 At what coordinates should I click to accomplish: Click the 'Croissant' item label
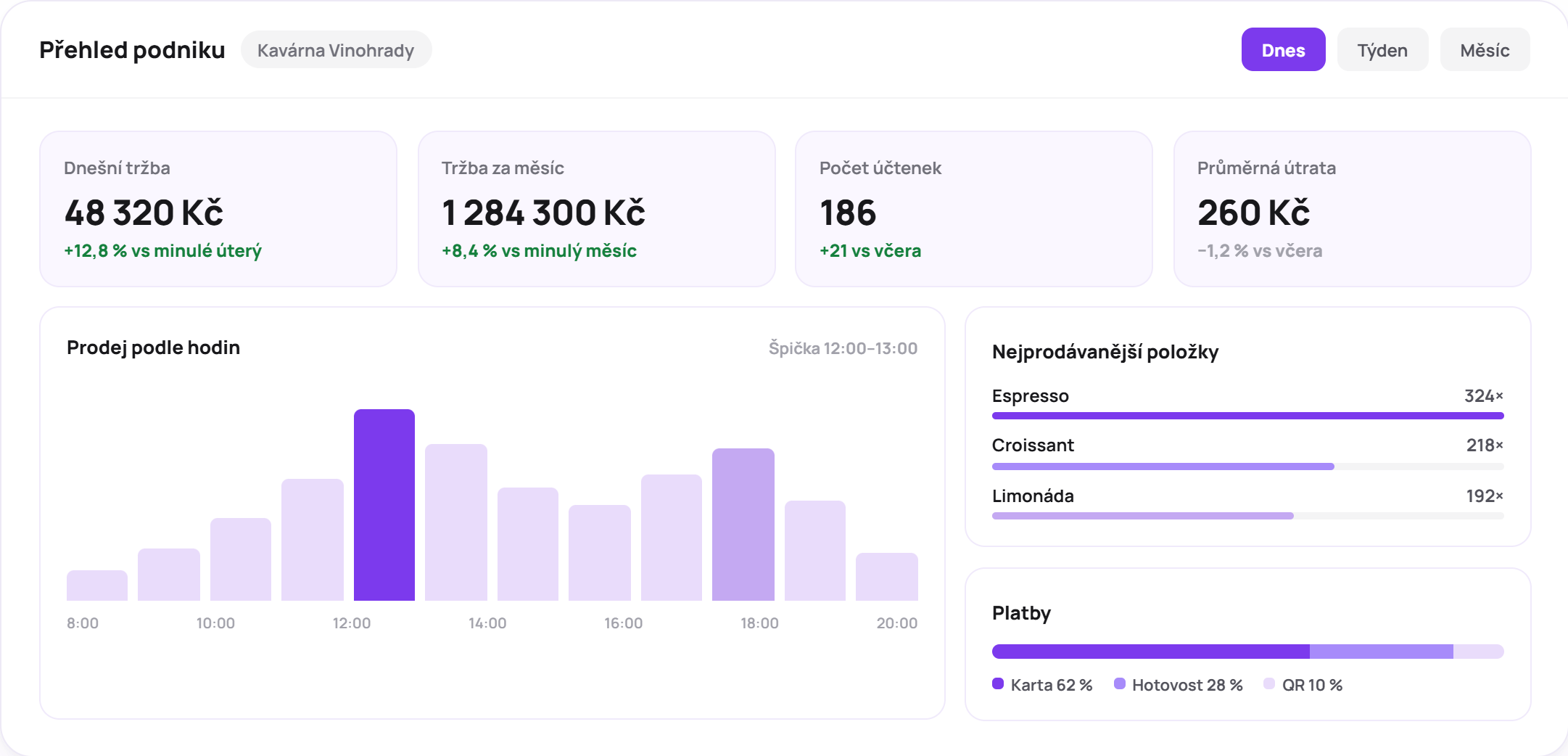tap(1033, 445)
